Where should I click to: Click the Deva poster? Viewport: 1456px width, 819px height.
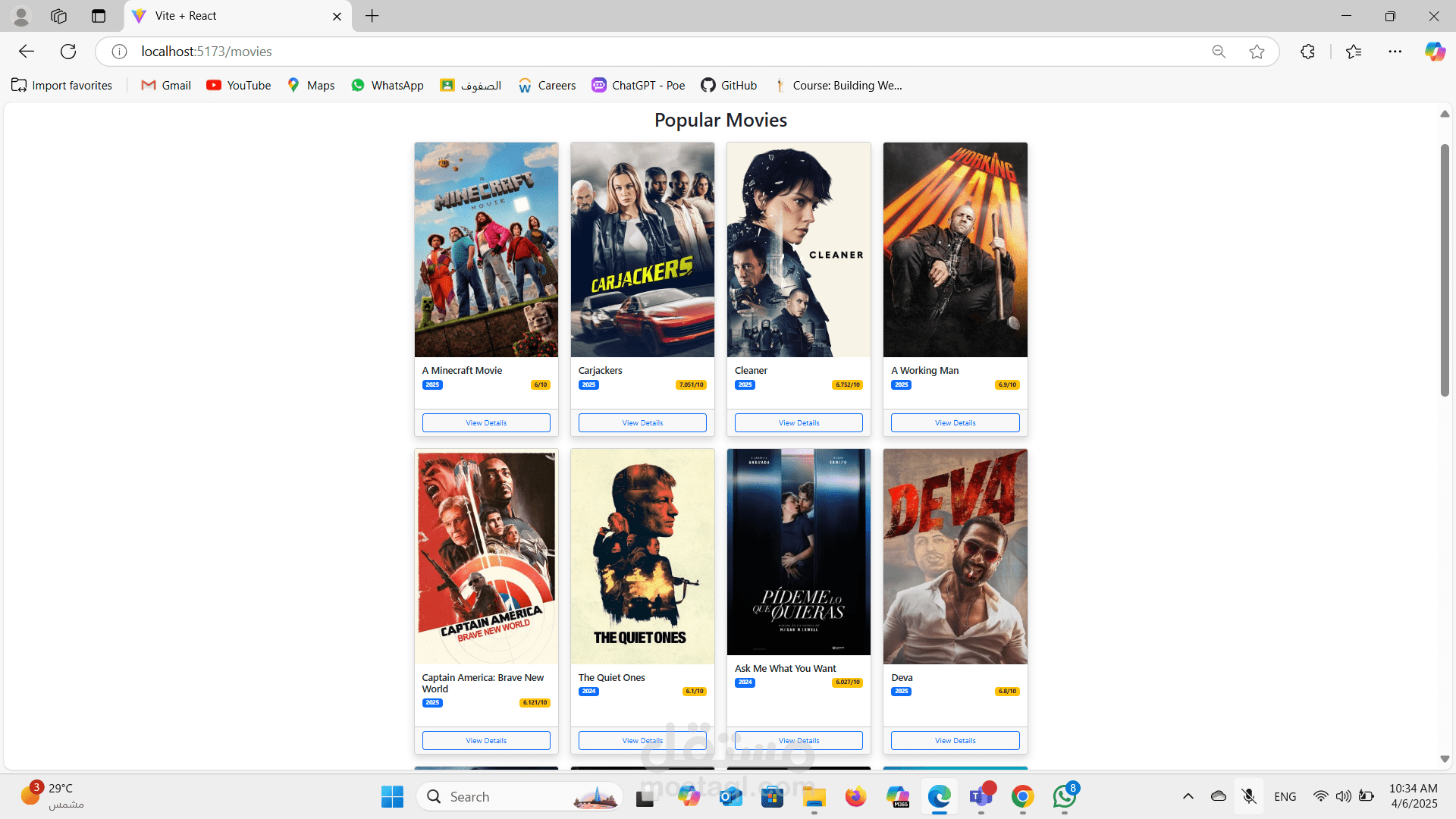point(955,557)
